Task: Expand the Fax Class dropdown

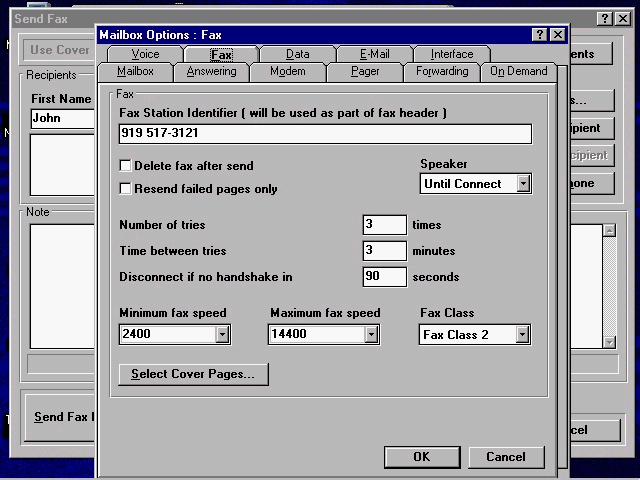Action: [522, 335]
